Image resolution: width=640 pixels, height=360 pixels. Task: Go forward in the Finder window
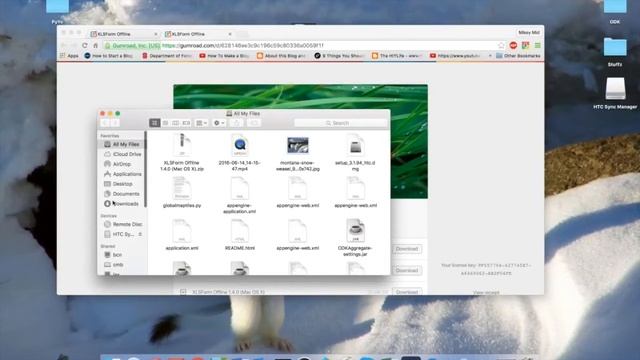[115, 123]
